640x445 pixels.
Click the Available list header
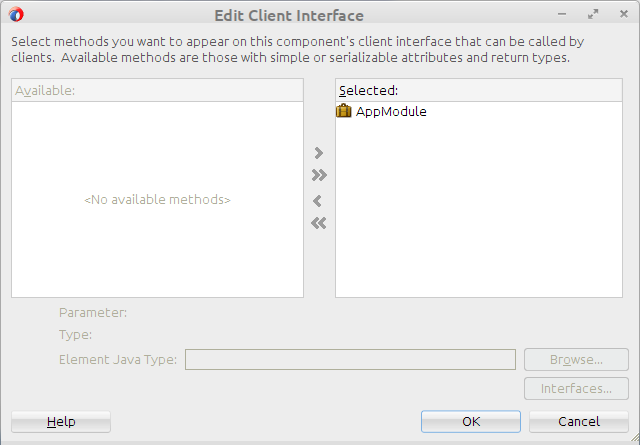pyautogui.click(x=157, y=91)
